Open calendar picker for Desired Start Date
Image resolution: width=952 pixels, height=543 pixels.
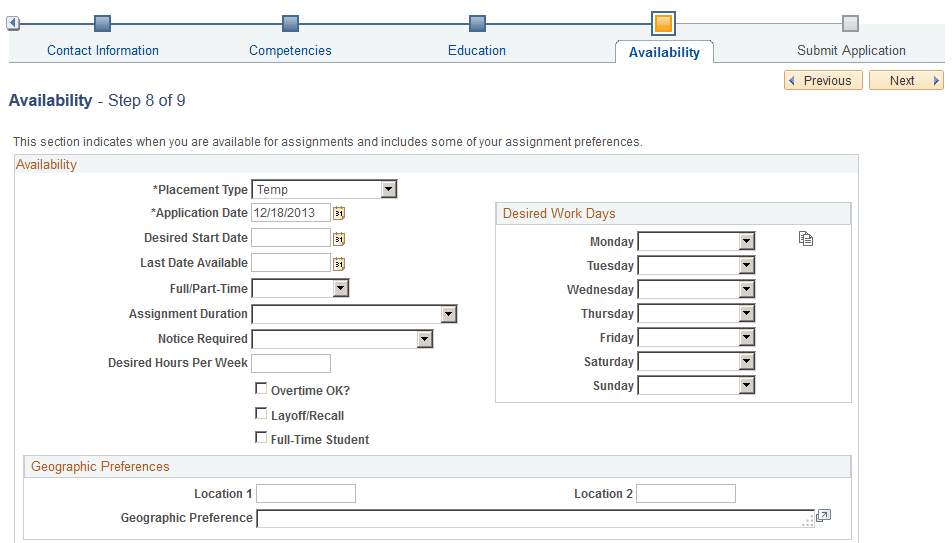tap(339, 239)
